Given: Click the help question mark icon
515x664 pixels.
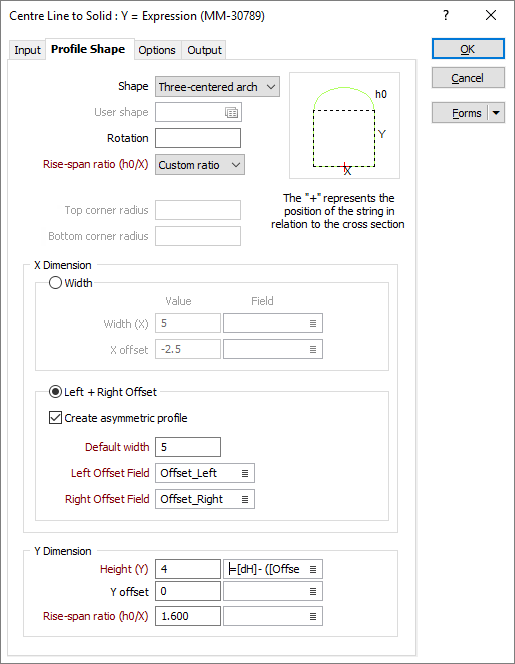Looking at the screenshot, I should click(x=446, y=15).
